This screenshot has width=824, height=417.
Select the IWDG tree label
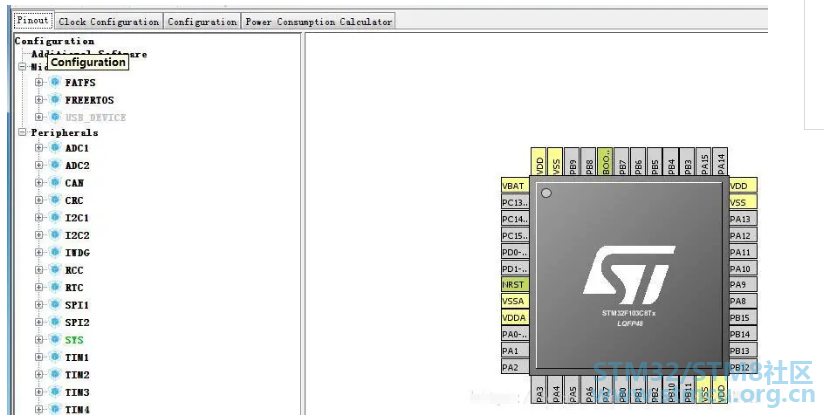(77, 253)
